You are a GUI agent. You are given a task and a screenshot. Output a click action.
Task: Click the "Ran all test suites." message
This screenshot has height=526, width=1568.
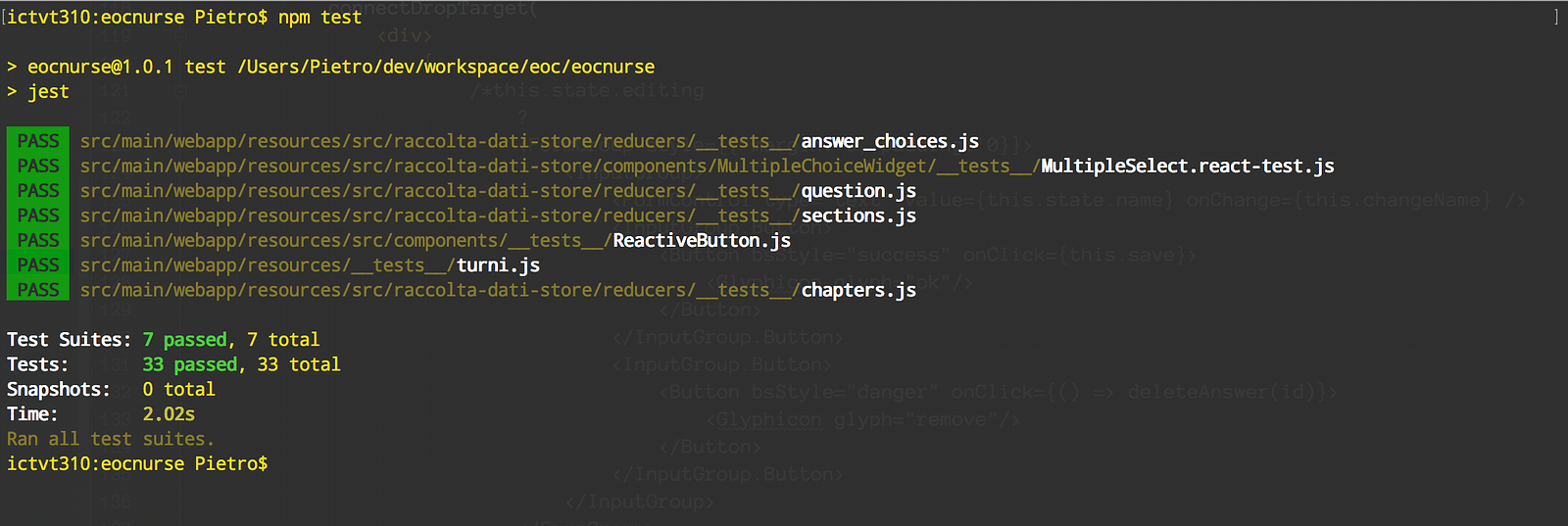click(110, 439)
